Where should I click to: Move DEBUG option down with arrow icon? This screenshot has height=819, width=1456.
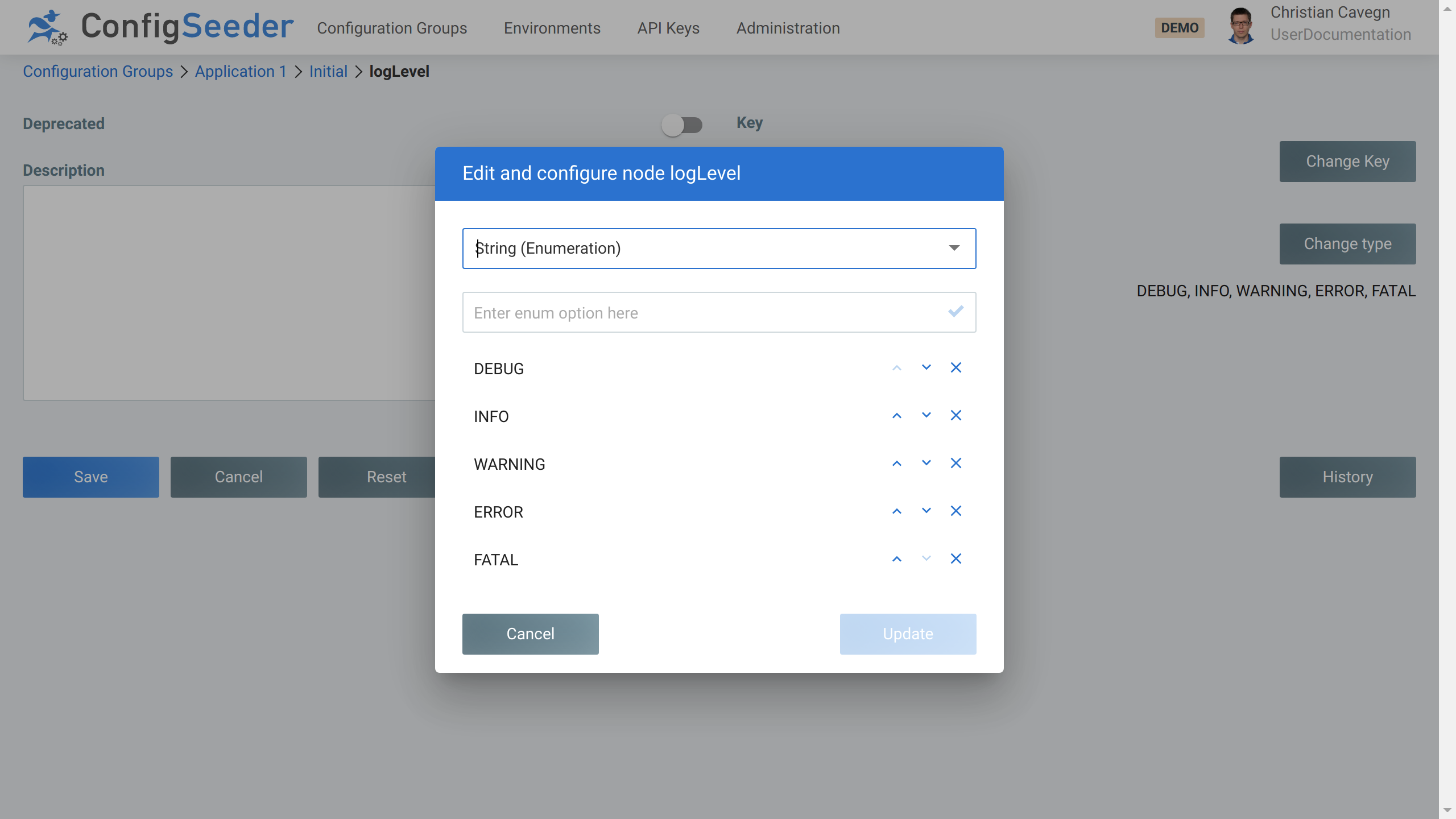[925, 367]
